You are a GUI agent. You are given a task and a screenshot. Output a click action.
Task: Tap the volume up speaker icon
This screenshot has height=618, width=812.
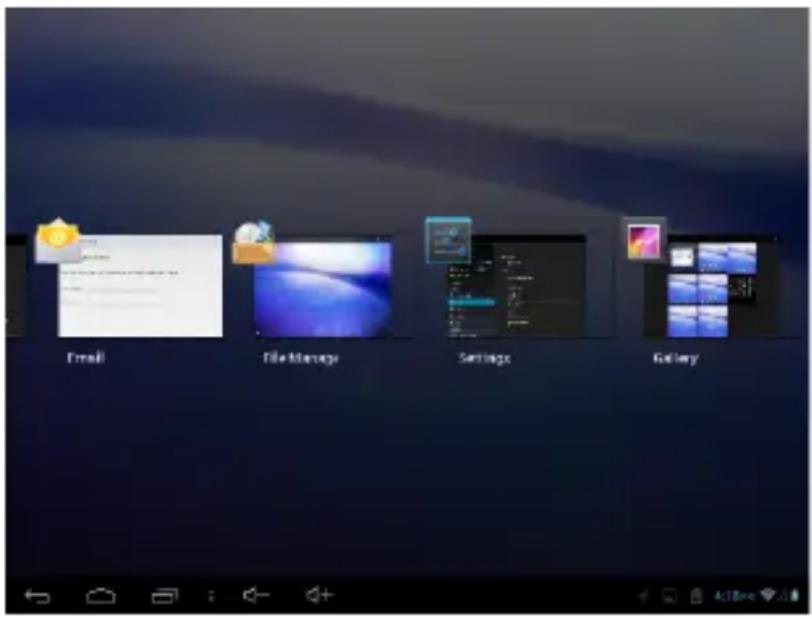(x=319, y=595)
